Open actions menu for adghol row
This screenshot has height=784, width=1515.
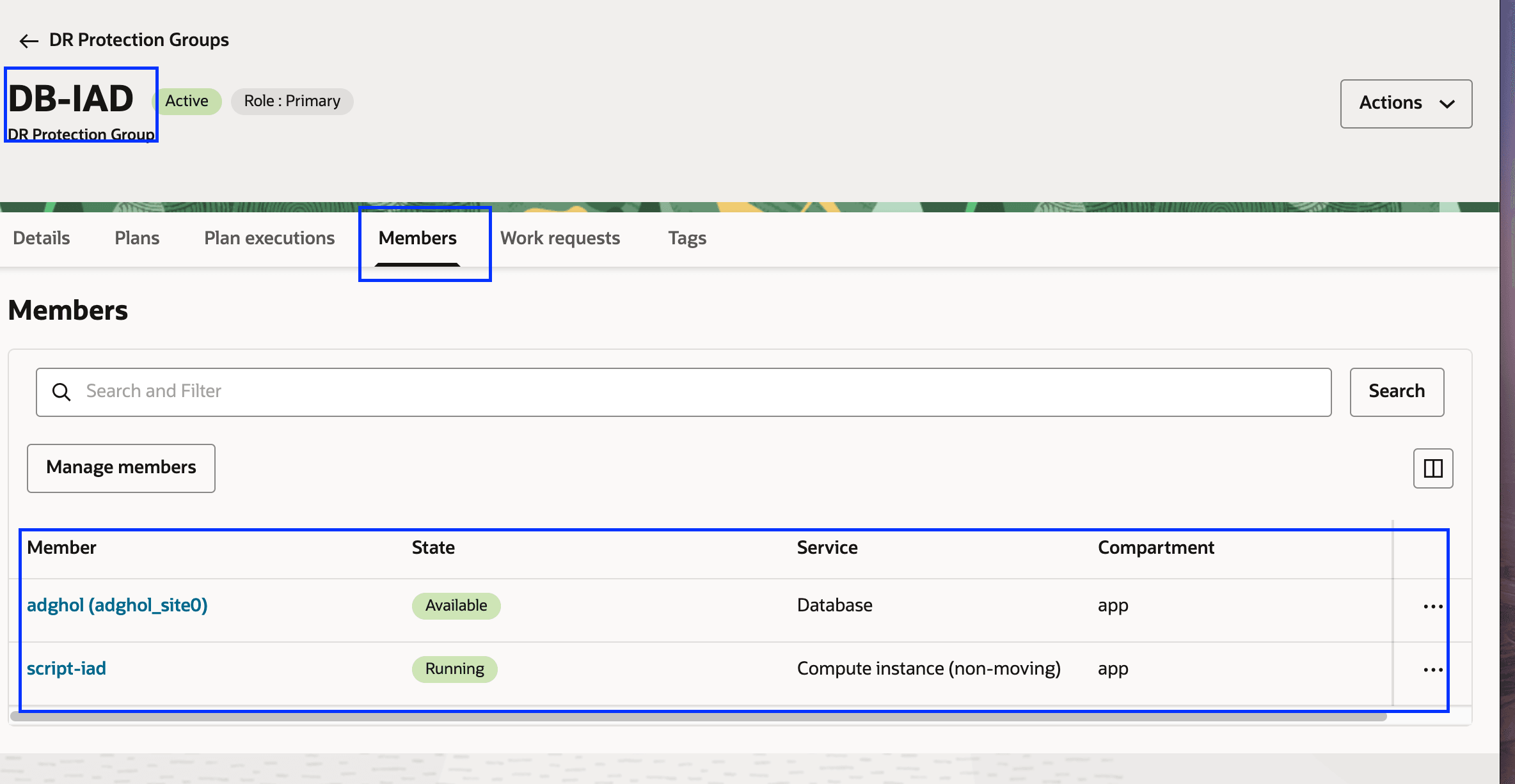1432,606
